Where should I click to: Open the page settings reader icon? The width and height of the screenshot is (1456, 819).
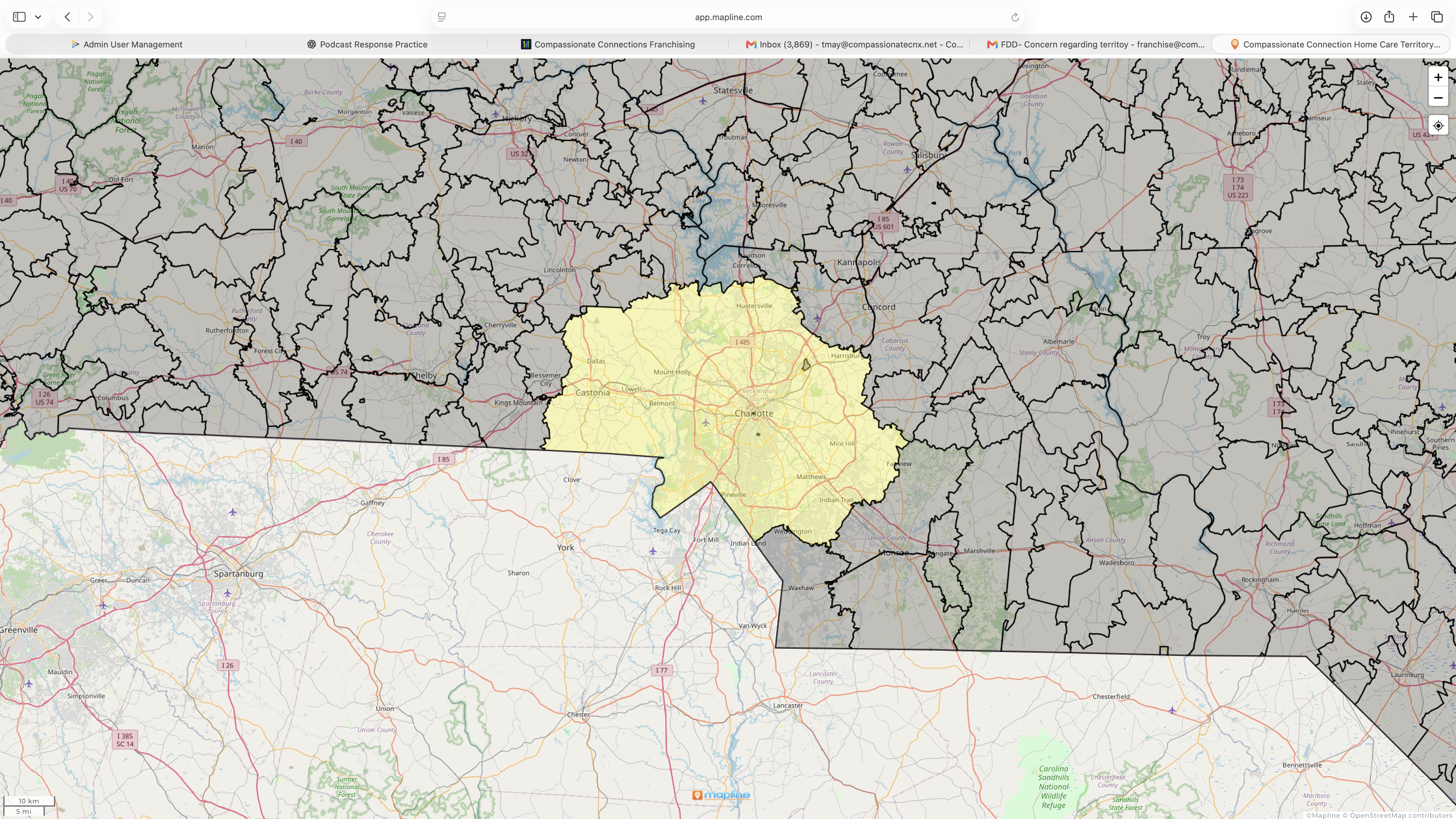point(442,17)
